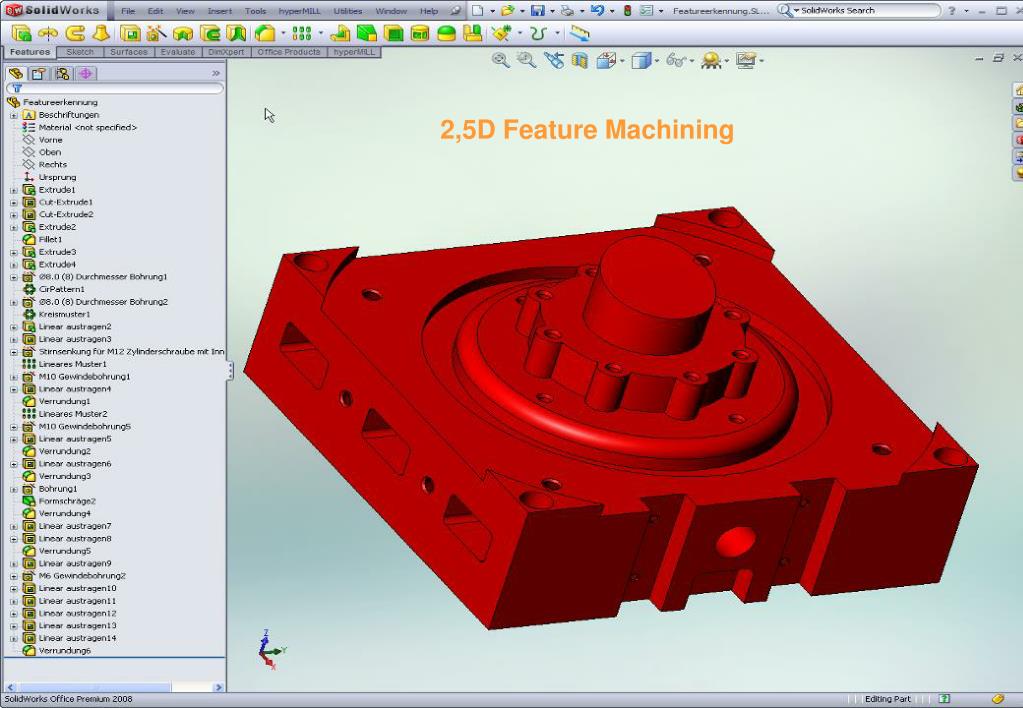Select the Revolved Boss/Base tool

coord(48,33)
